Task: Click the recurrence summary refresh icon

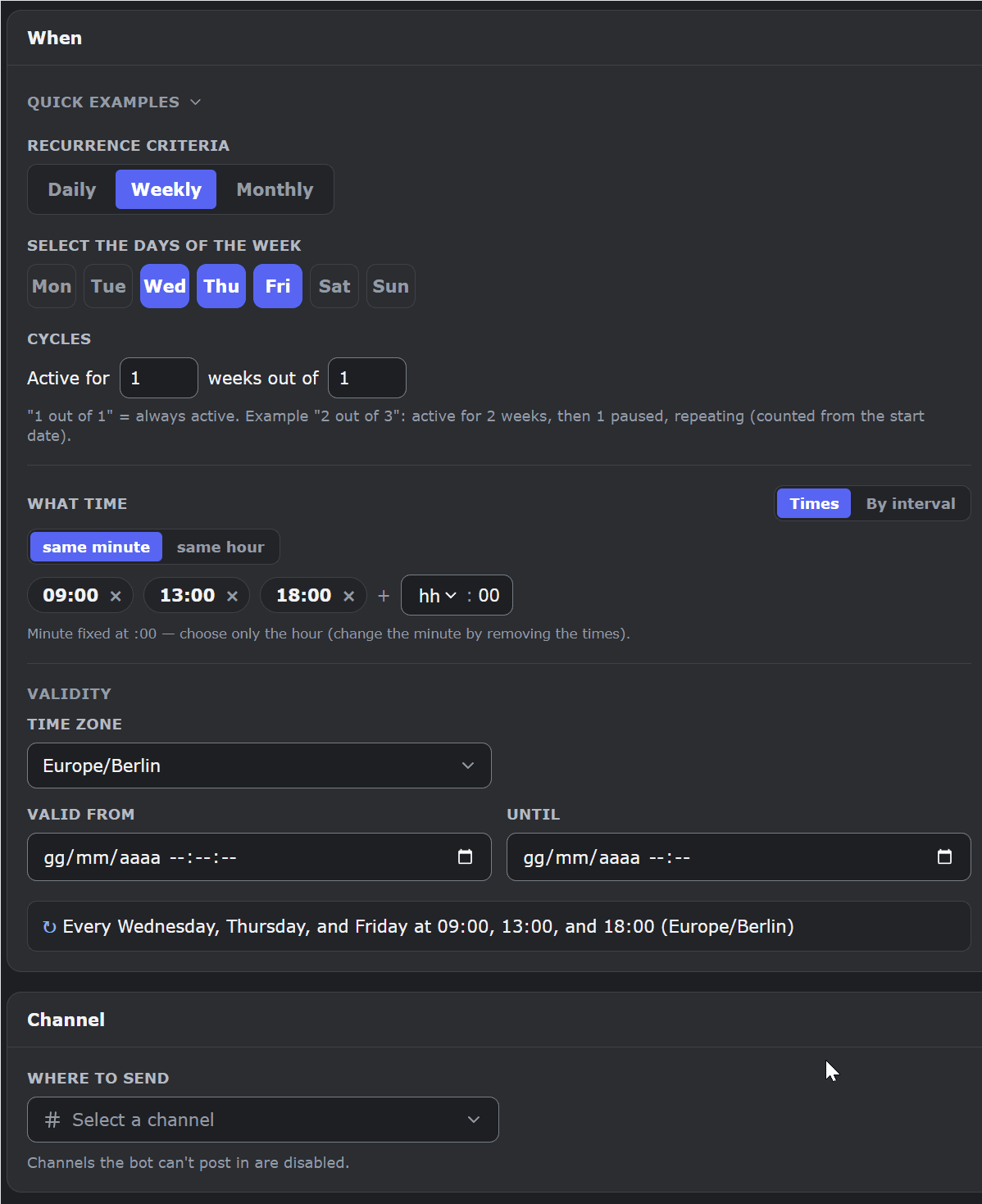Action: point(49,927)
